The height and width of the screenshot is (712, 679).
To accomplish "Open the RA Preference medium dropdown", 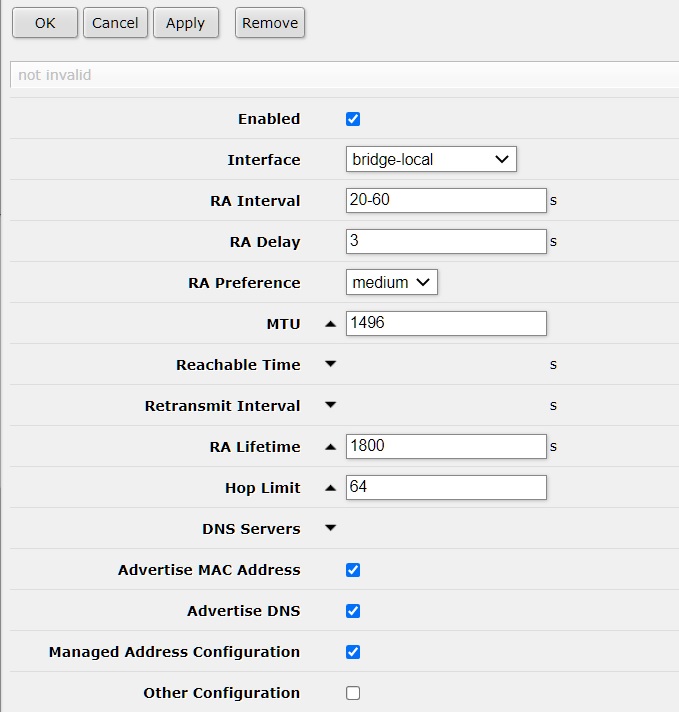I will (392, 283).
